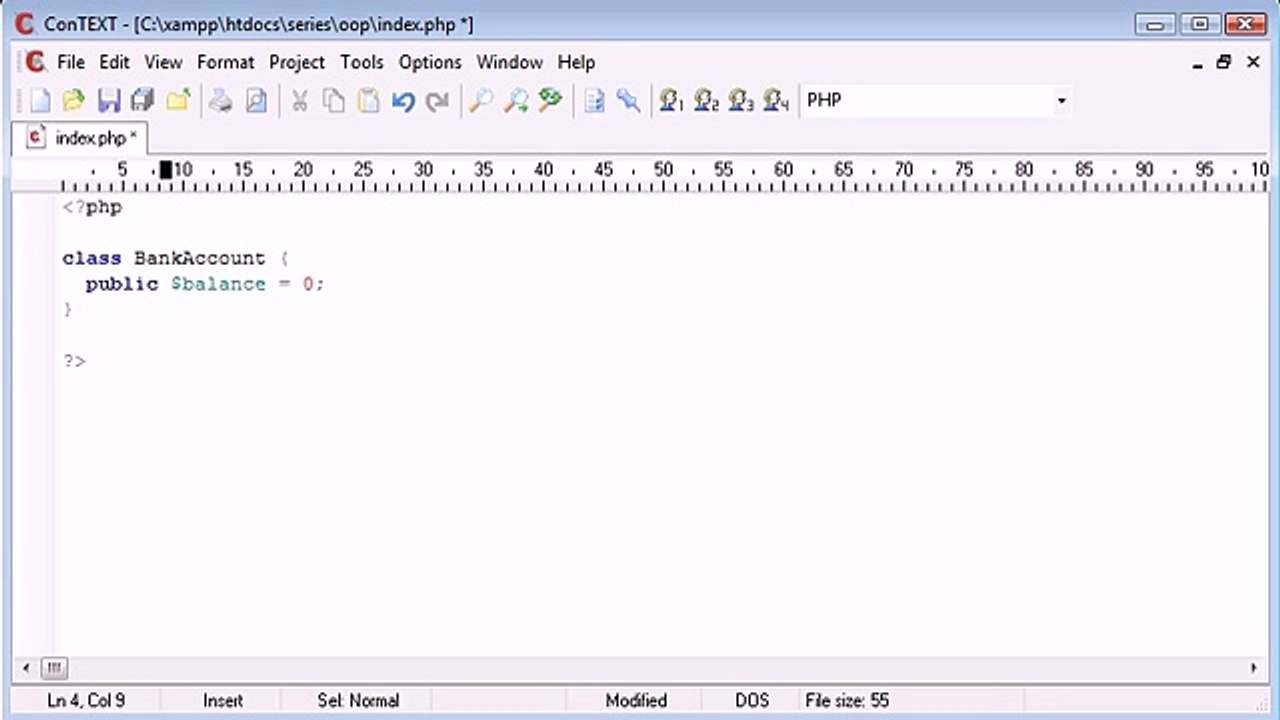Click the "Ln 4, Col 9" status bar field
The height and width of the screenshot is (720, 1280).
click(86, 701)
